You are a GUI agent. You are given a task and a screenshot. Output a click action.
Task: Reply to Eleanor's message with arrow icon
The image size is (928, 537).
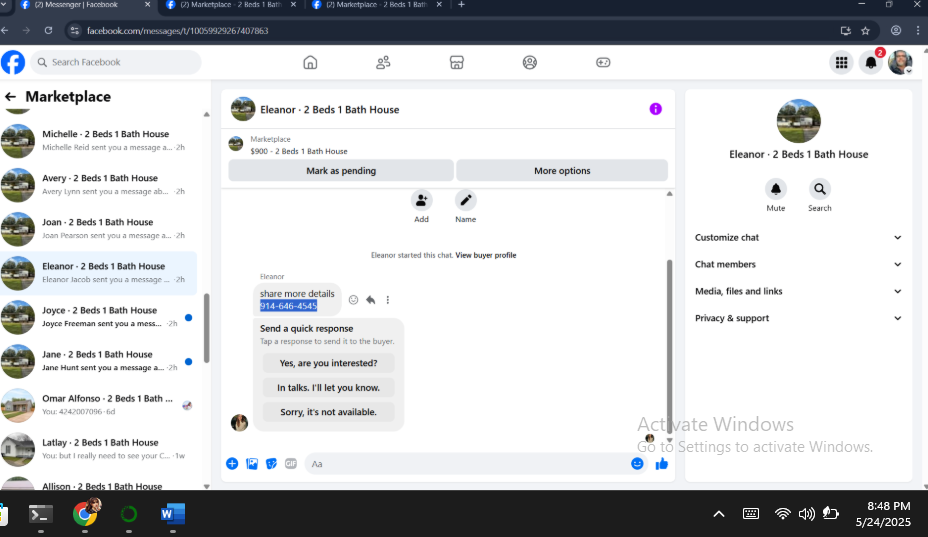tap(370, 300)
